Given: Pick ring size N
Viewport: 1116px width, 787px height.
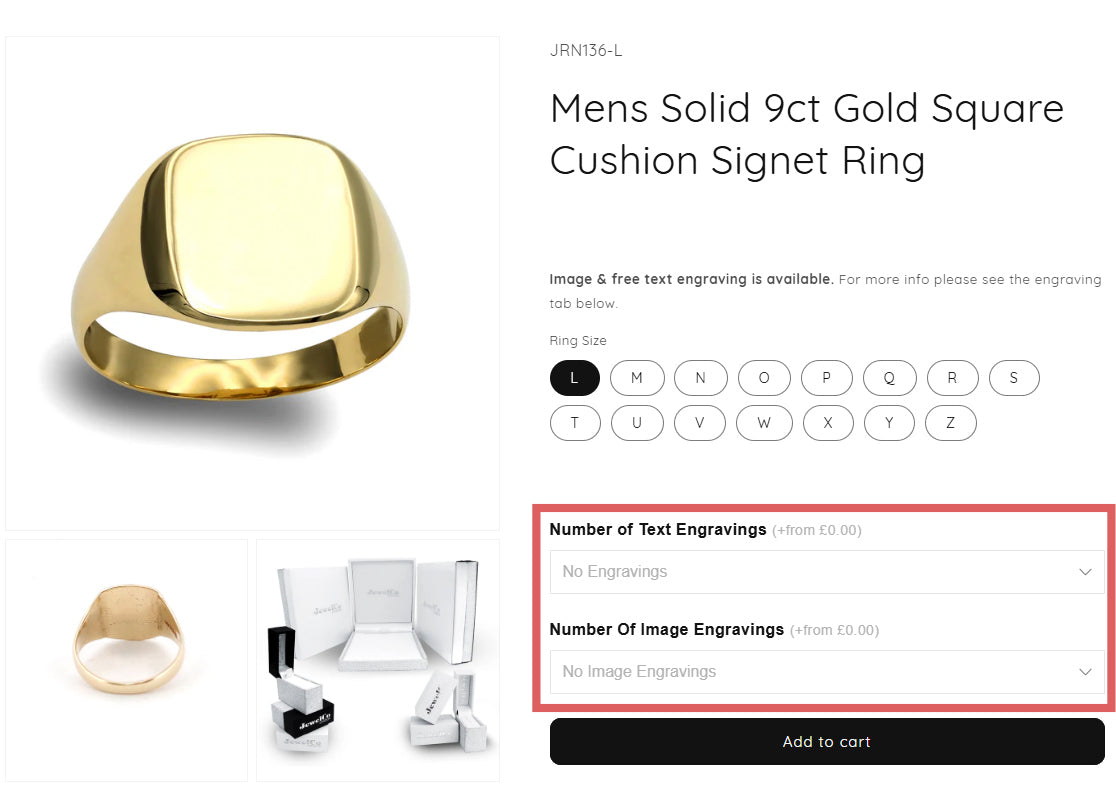Looking at the screenshot, I should coord(700,378).
